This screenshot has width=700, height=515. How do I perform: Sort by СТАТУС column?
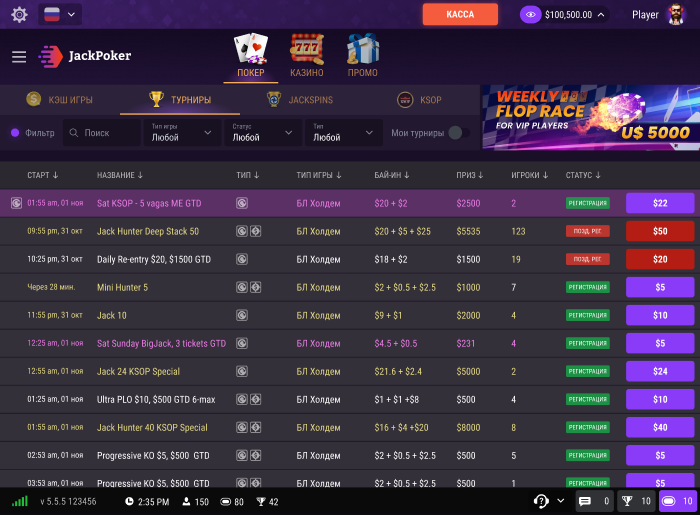[583, 175]
